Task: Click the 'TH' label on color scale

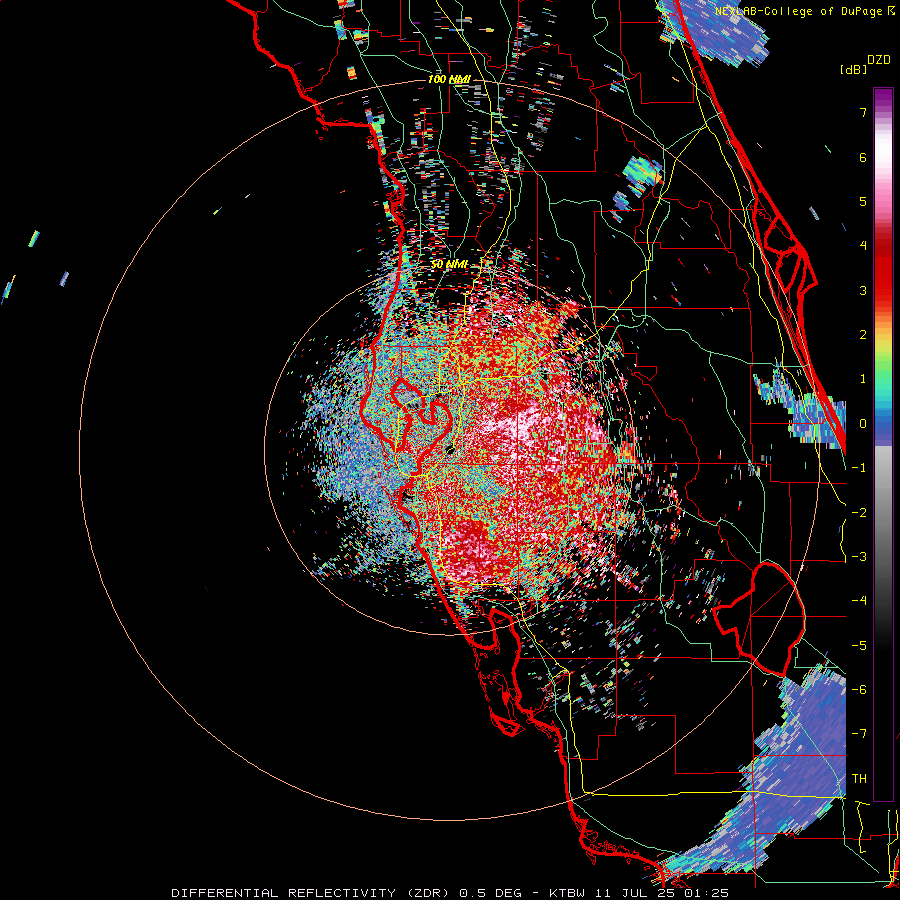Action: pyautogui.click(x=859, y=779)
